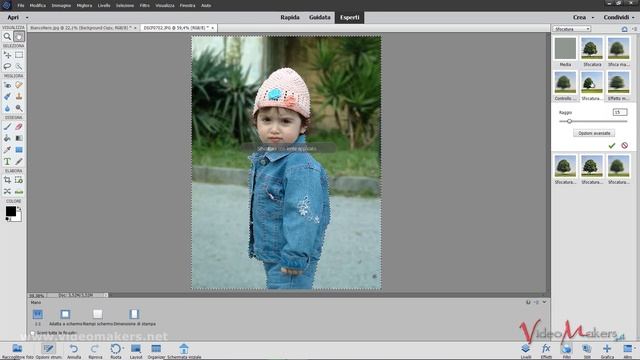Image resolution: width=640 pixels, height=360 pixels.
Task: Expand the Crea dropdown
Action: coord(593,18)
